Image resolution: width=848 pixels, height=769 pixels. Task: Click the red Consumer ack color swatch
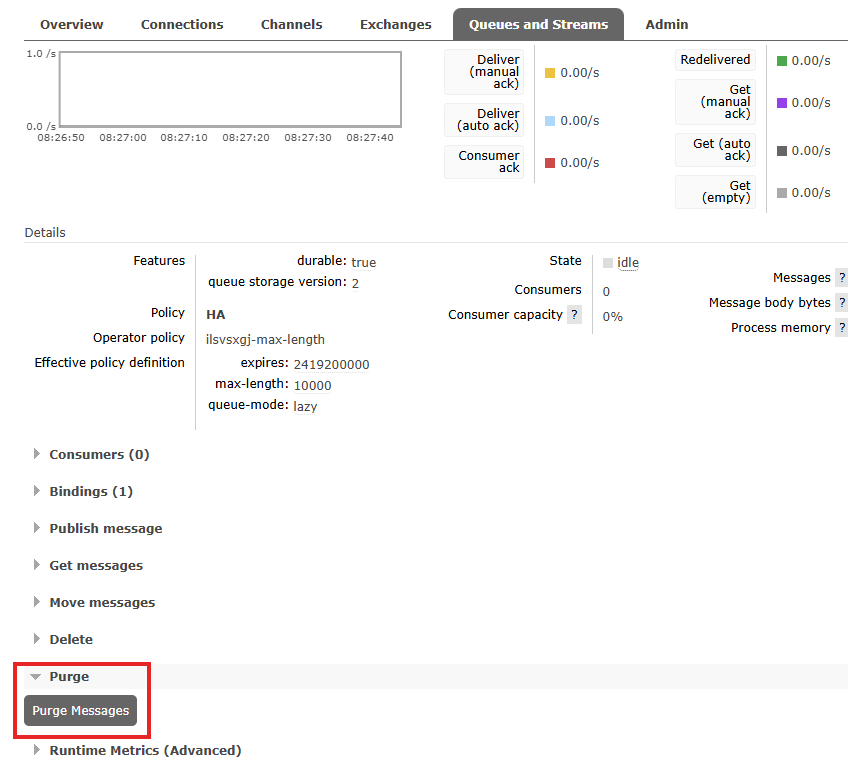550,163
